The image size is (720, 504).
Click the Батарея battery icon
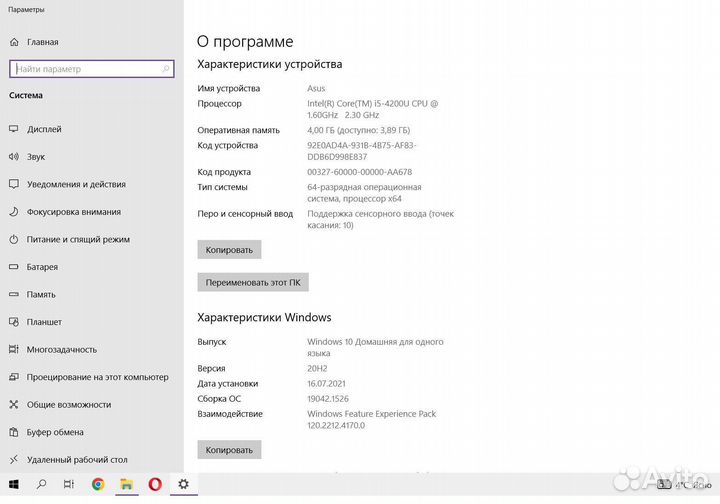click(14, 267)
